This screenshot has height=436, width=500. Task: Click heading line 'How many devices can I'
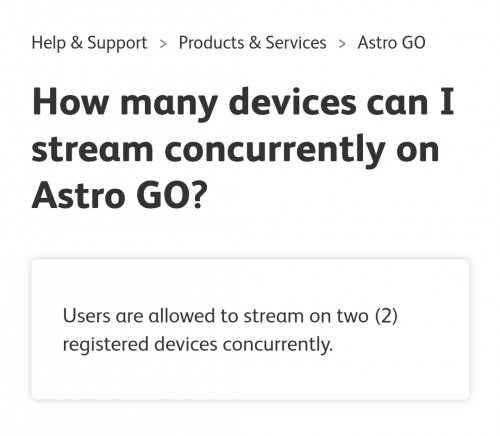tap(243, 102)
